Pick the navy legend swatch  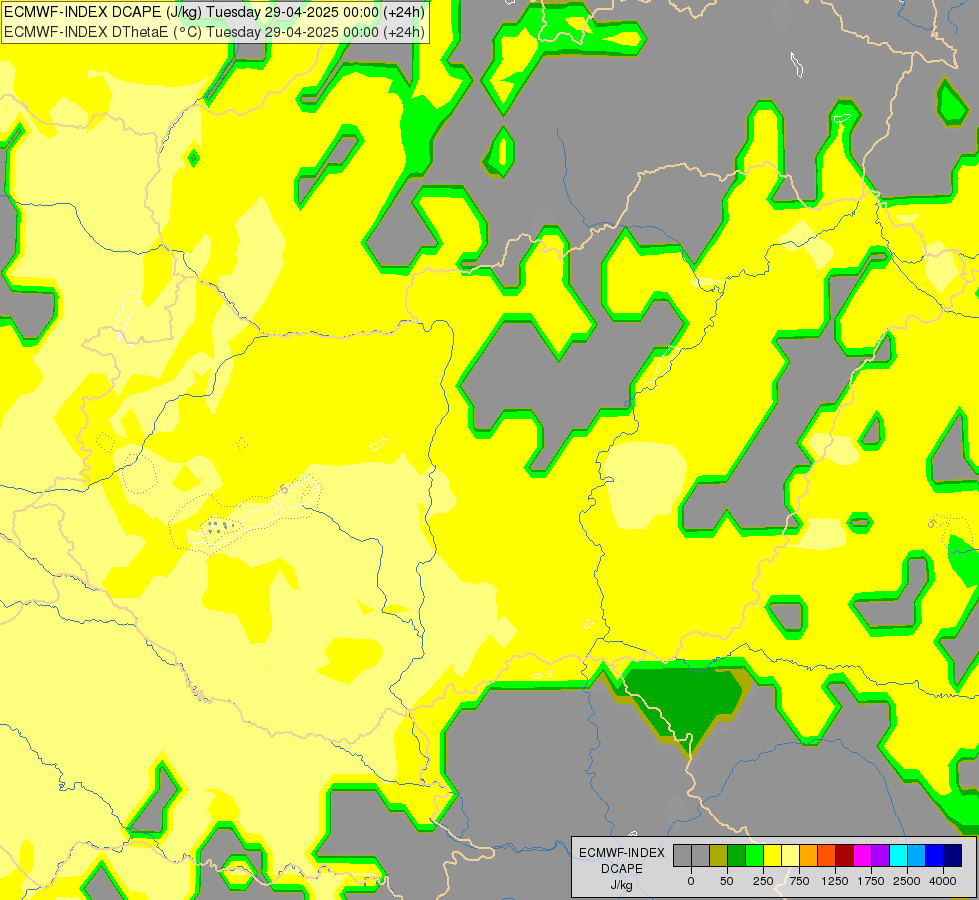click(953, 855)
